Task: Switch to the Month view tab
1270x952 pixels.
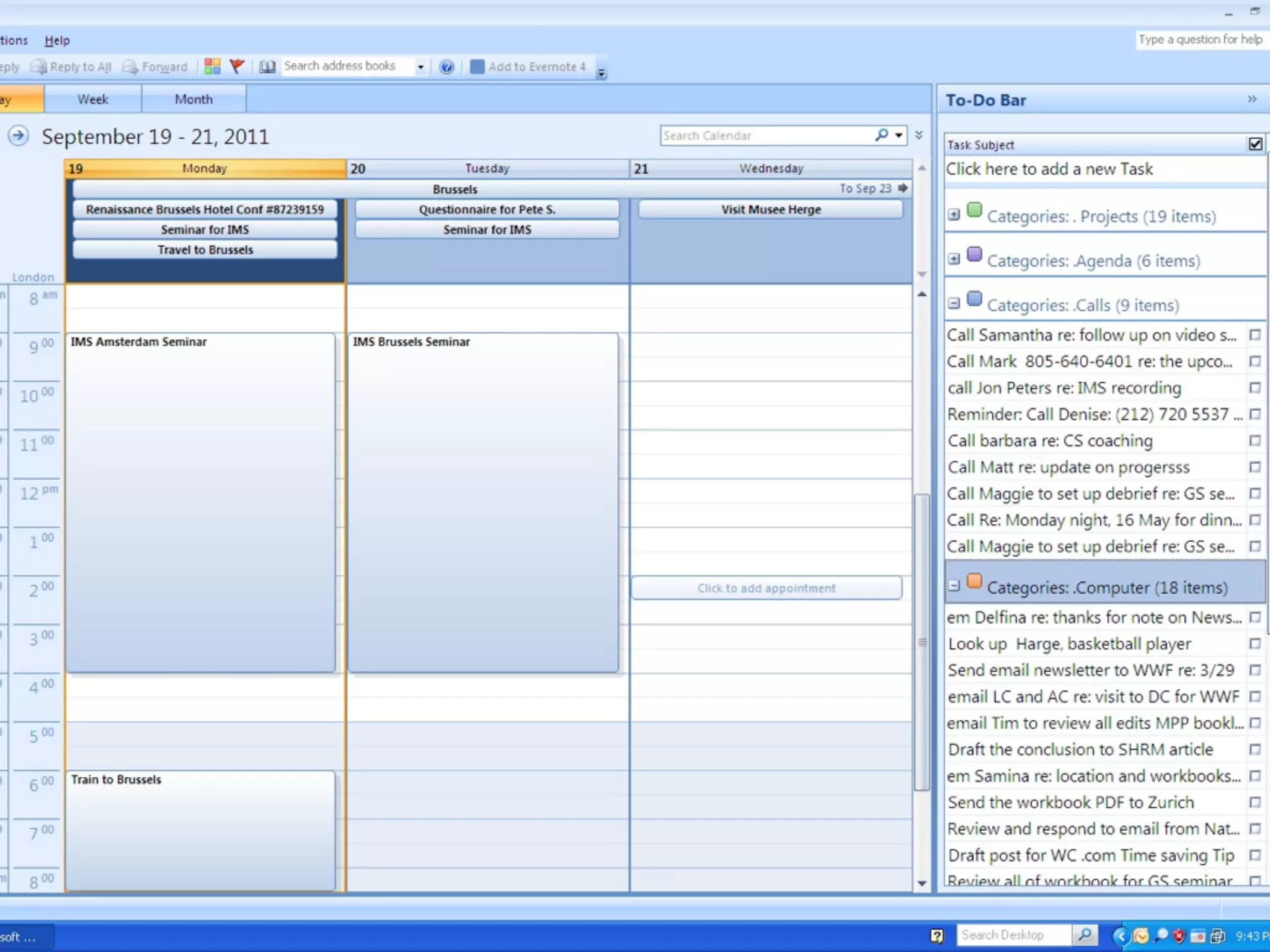Action: (193, 99)
